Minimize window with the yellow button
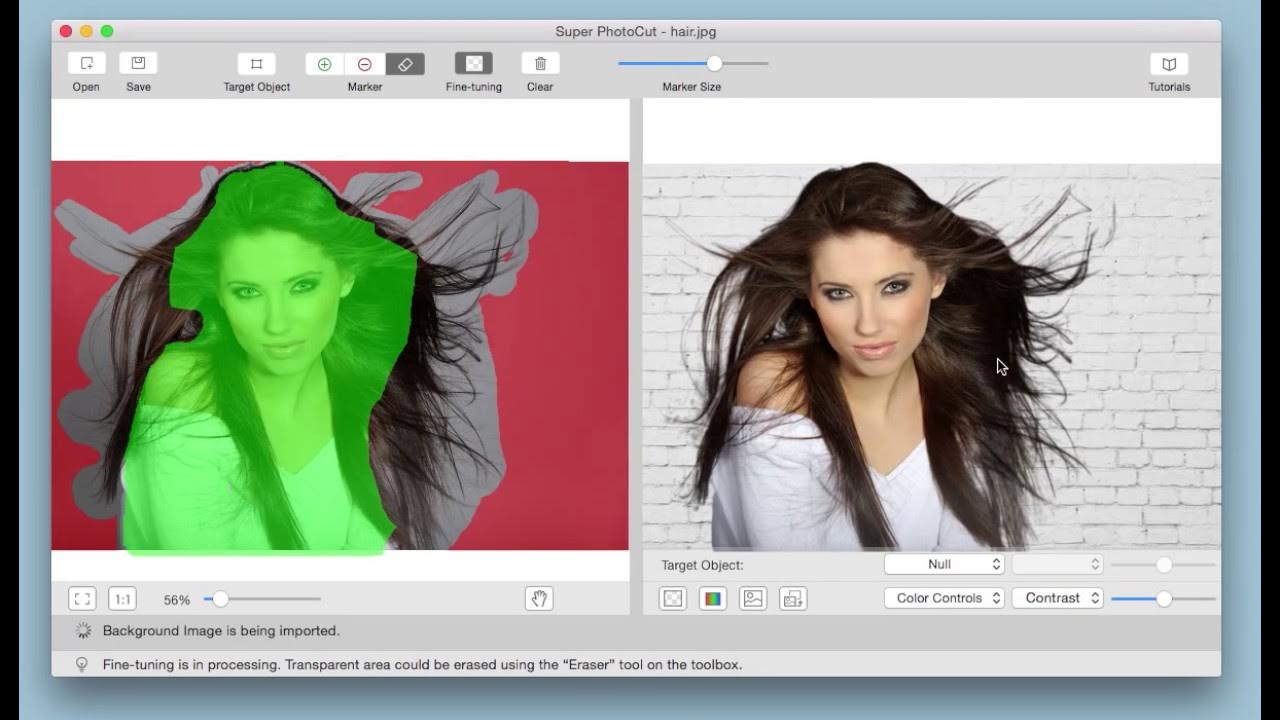Screen dimensions: 1280x720 pyautogui.click(x=87, y=31)
